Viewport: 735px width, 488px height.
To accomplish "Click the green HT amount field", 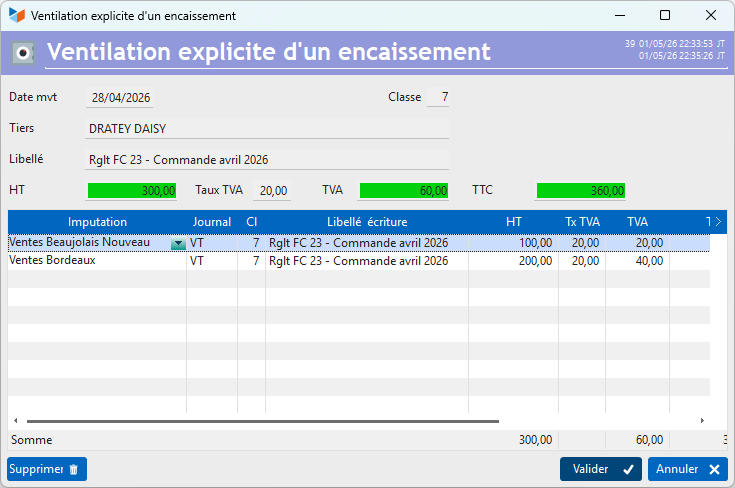I will 132,191.
